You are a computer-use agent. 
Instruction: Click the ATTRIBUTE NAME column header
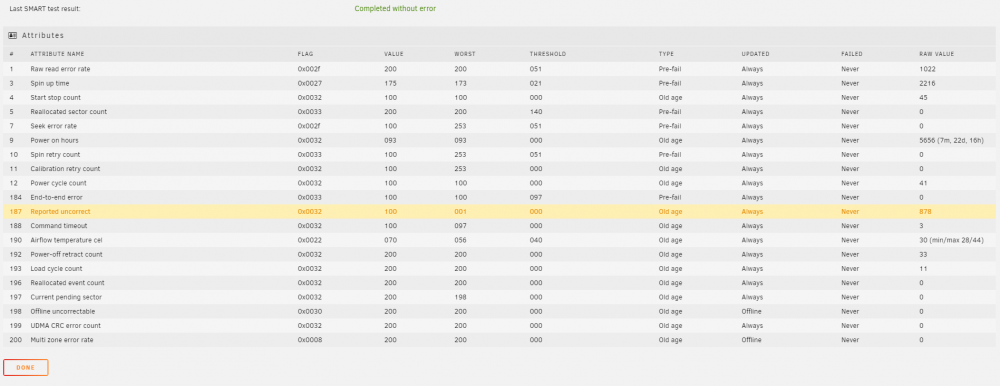point(57,54)
